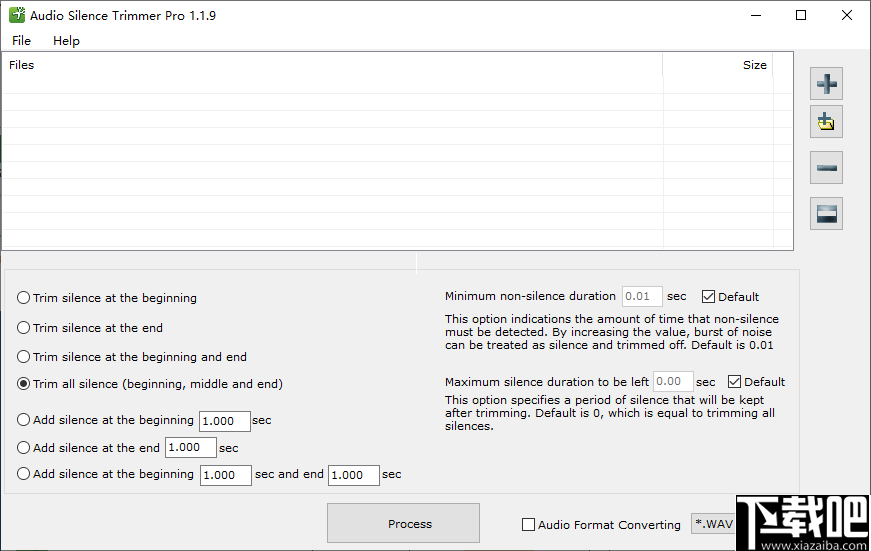This screenshot has height=551, width=871.
Task: Click the green app icon in title bar
Action: click(x=17, y=15)
